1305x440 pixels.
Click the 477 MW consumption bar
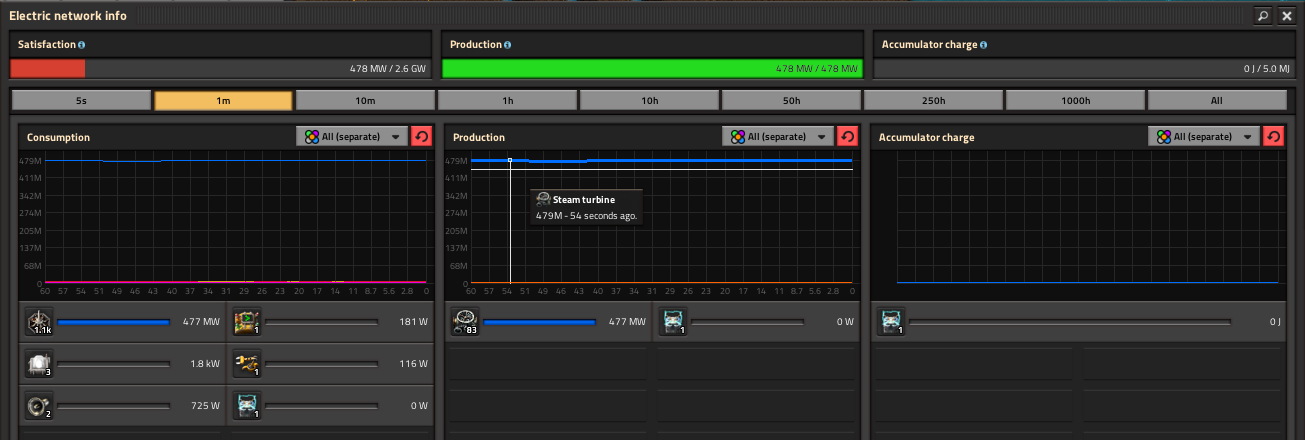pos(114,322)
